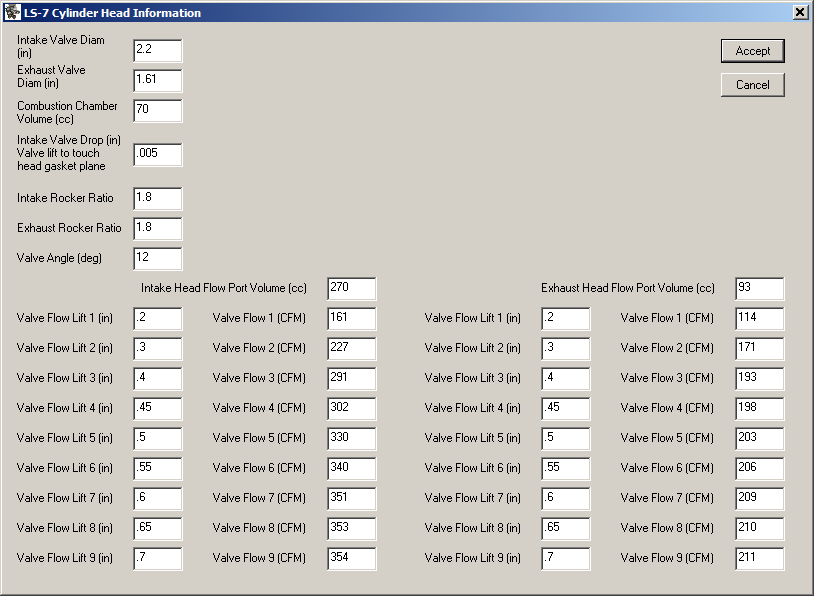Select intake Valve Flow Lift 3 field
The image size is (814, 596).
tap(158, 378)
